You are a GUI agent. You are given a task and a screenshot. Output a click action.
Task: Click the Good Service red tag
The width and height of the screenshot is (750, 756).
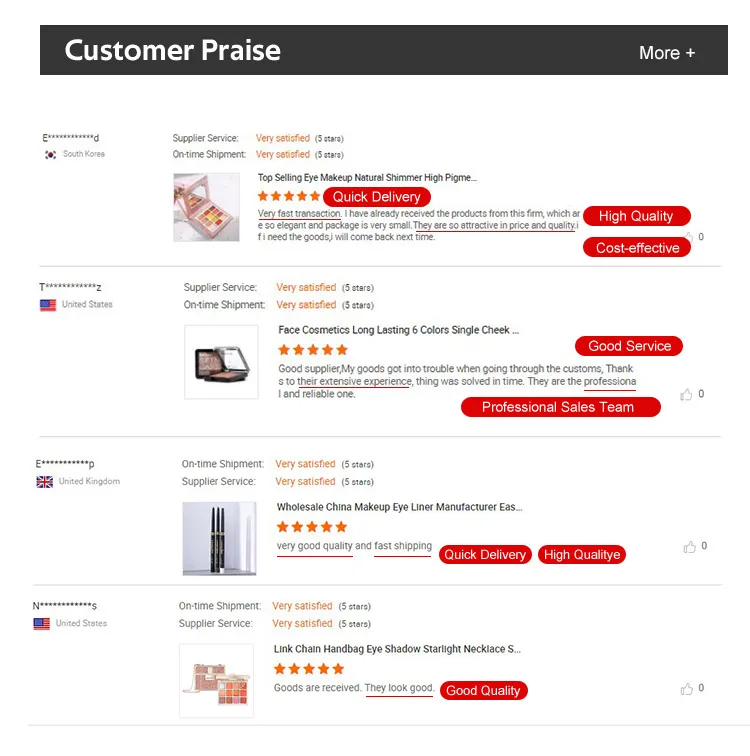tap(629, 346)
